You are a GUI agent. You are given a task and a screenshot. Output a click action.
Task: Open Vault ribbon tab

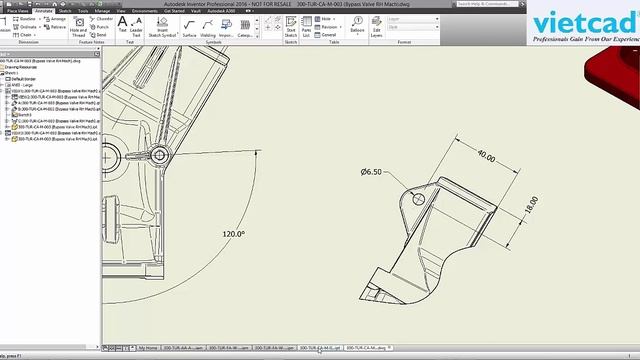coord(196,11)
